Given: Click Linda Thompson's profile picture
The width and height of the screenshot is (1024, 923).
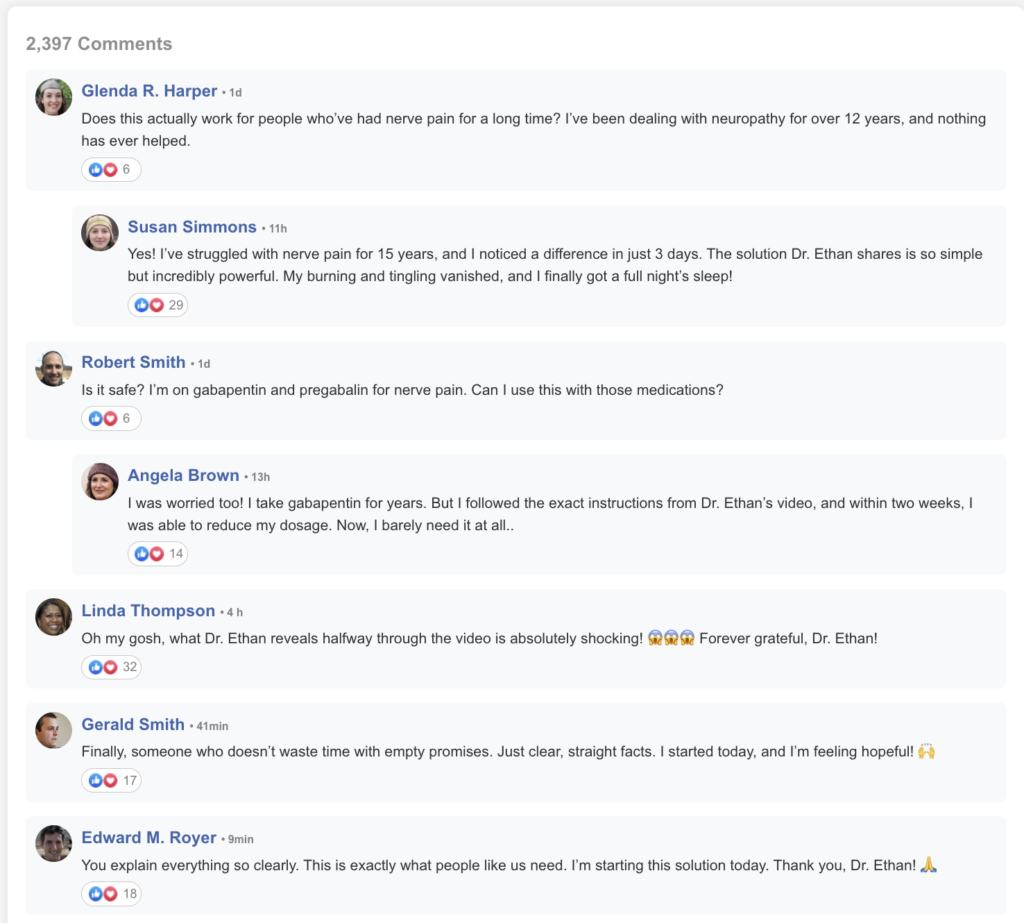Looking at the screenshot, I should [54, 617].
